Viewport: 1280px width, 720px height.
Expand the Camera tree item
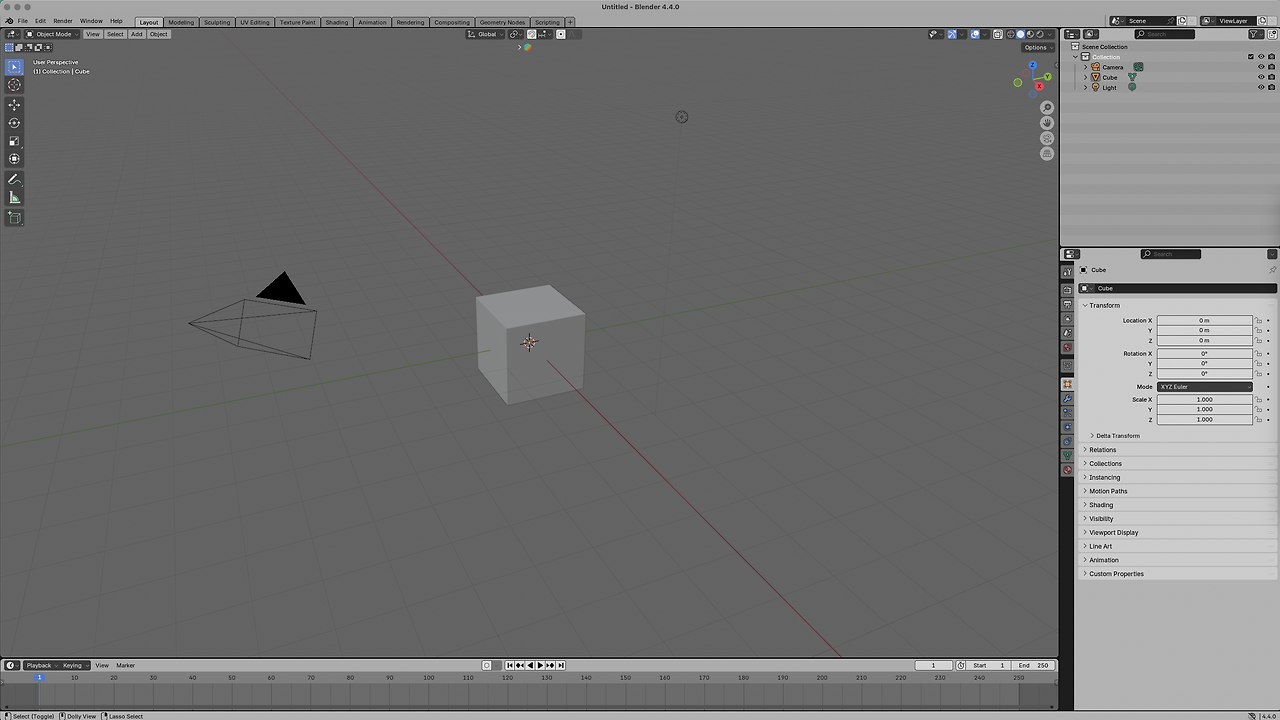point(1085,67)
